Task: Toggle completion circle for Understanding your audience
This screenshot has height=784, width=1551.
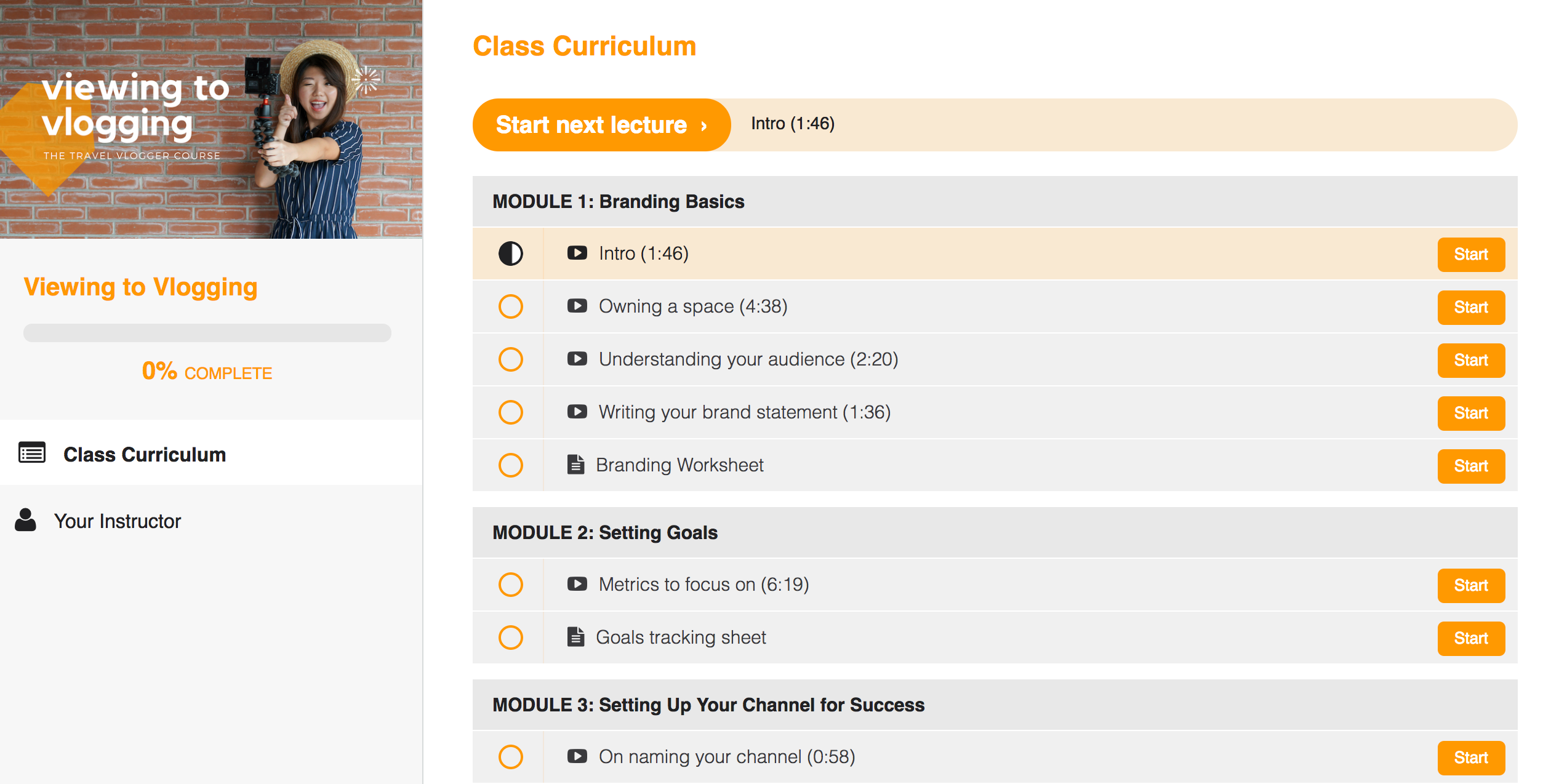Action: click(510, 359)
